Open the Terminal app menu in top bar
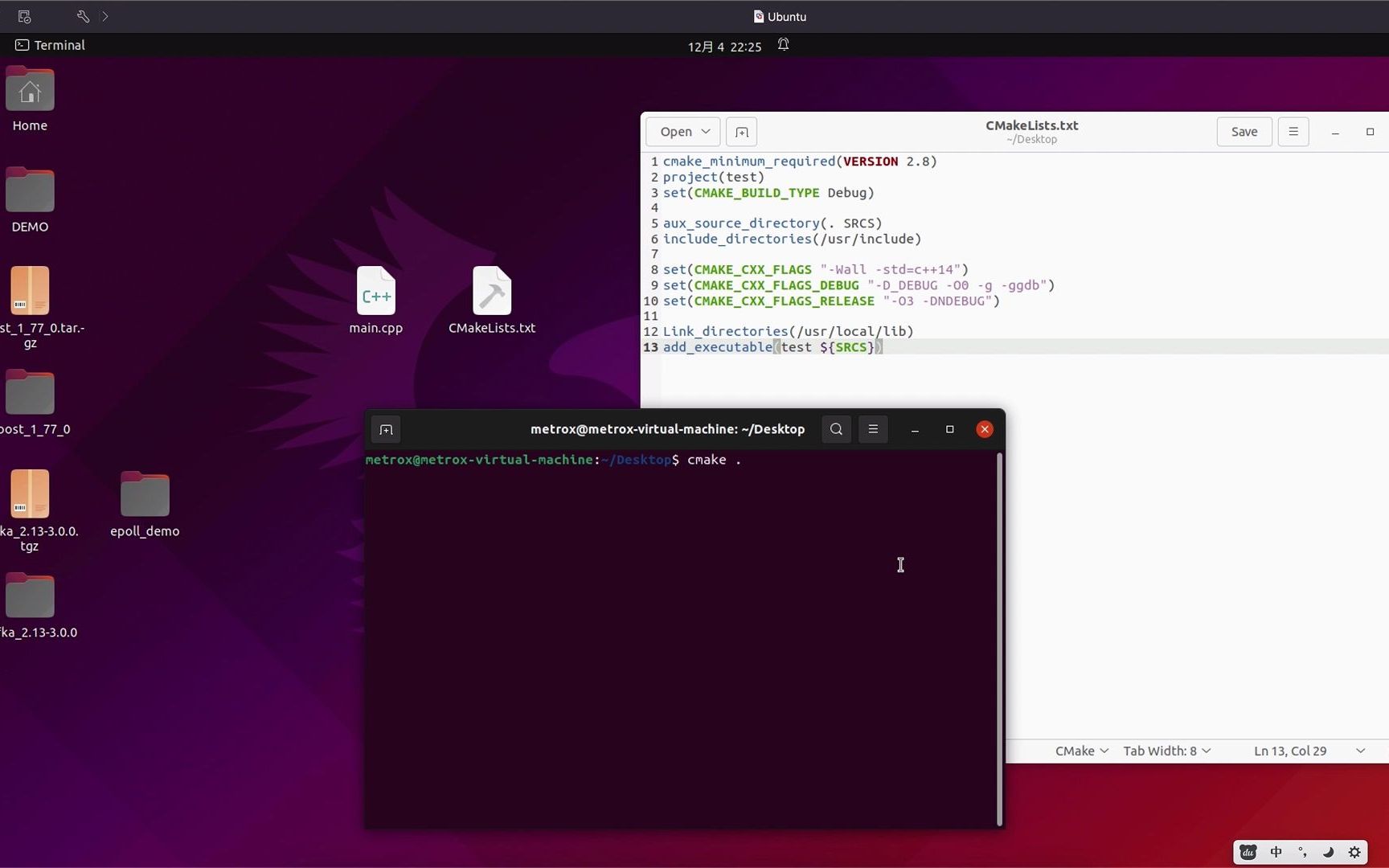This screenshot has width=1389, height=868. 50,45
